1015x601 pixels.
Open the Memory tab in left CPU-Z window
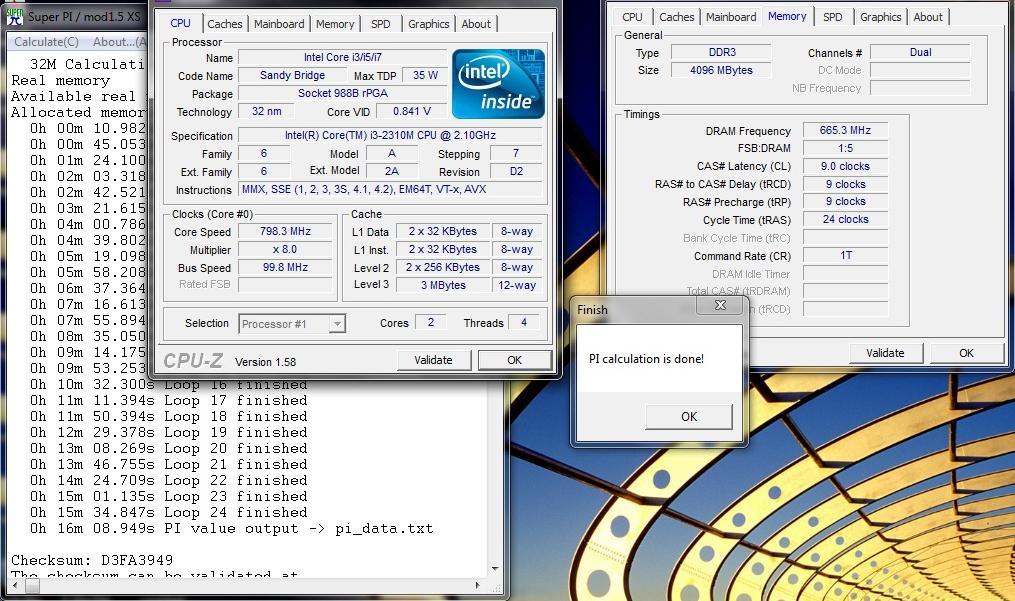tap(335, 24)
